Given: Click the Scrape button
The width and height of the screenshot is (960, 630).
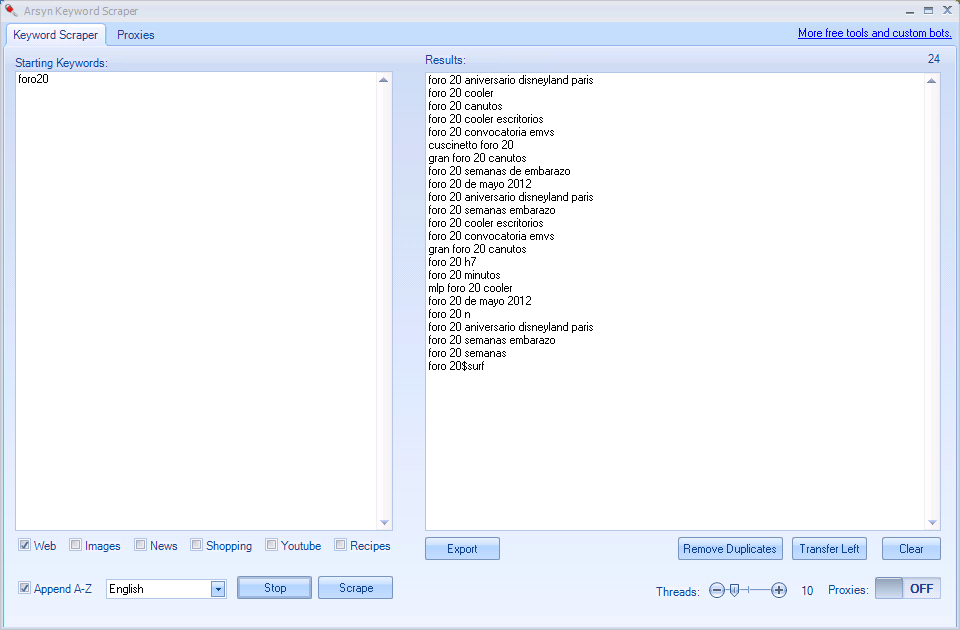Looking at the screenshot, I should point(355,588).
